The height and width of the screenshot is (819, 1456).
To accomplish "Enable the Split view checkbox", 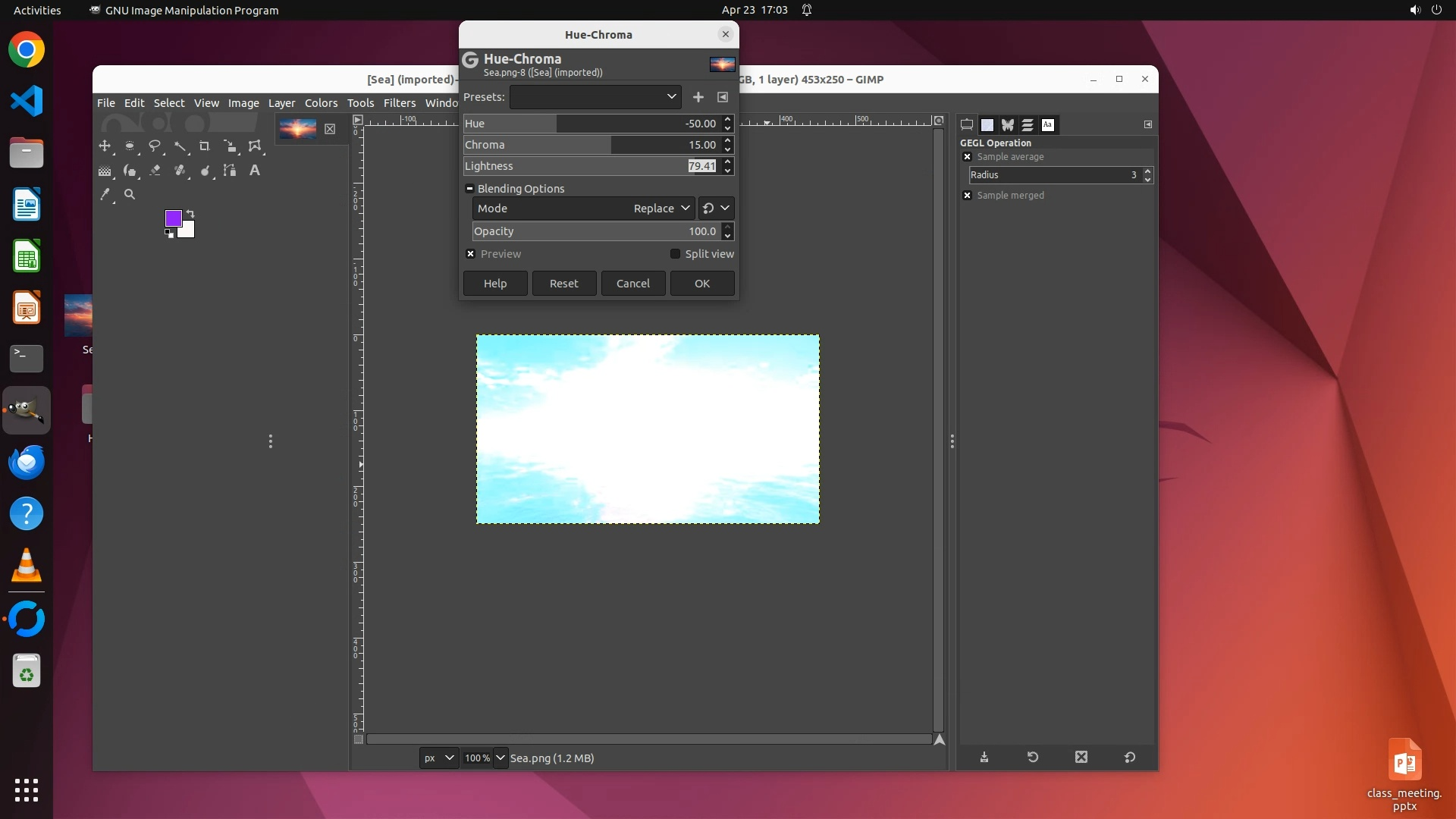I will [675, 254].
